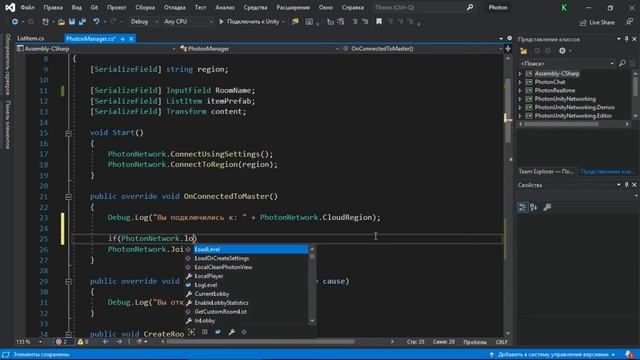640x360 pixels.
Task: Click the Save floppy disk icon
Action: pos(71,22)
